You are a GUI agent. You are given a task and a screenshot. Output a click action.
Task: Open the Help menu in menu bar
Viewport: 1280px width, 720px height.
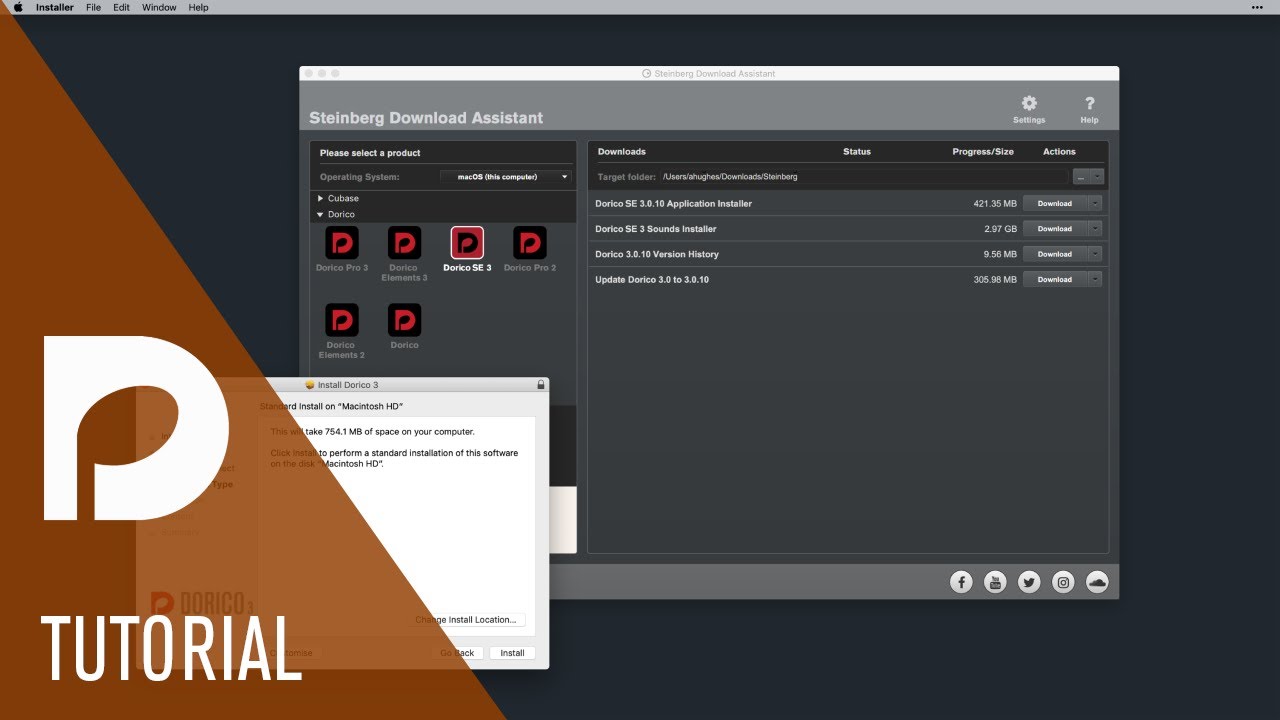198,7
